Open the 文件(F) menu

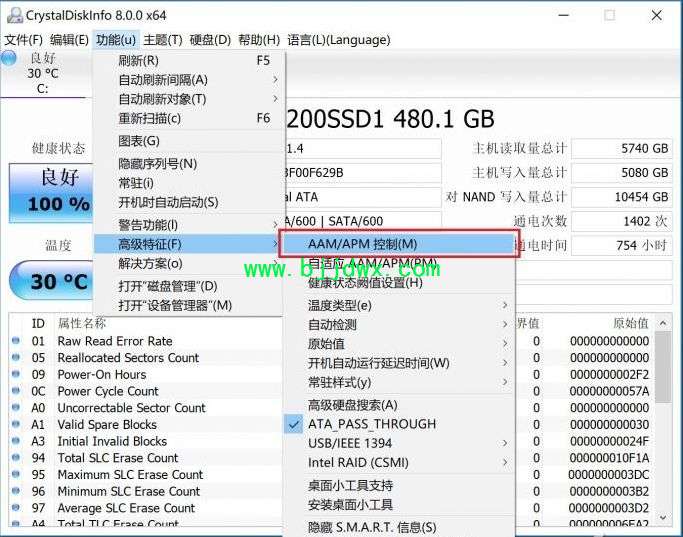(24, 40)
